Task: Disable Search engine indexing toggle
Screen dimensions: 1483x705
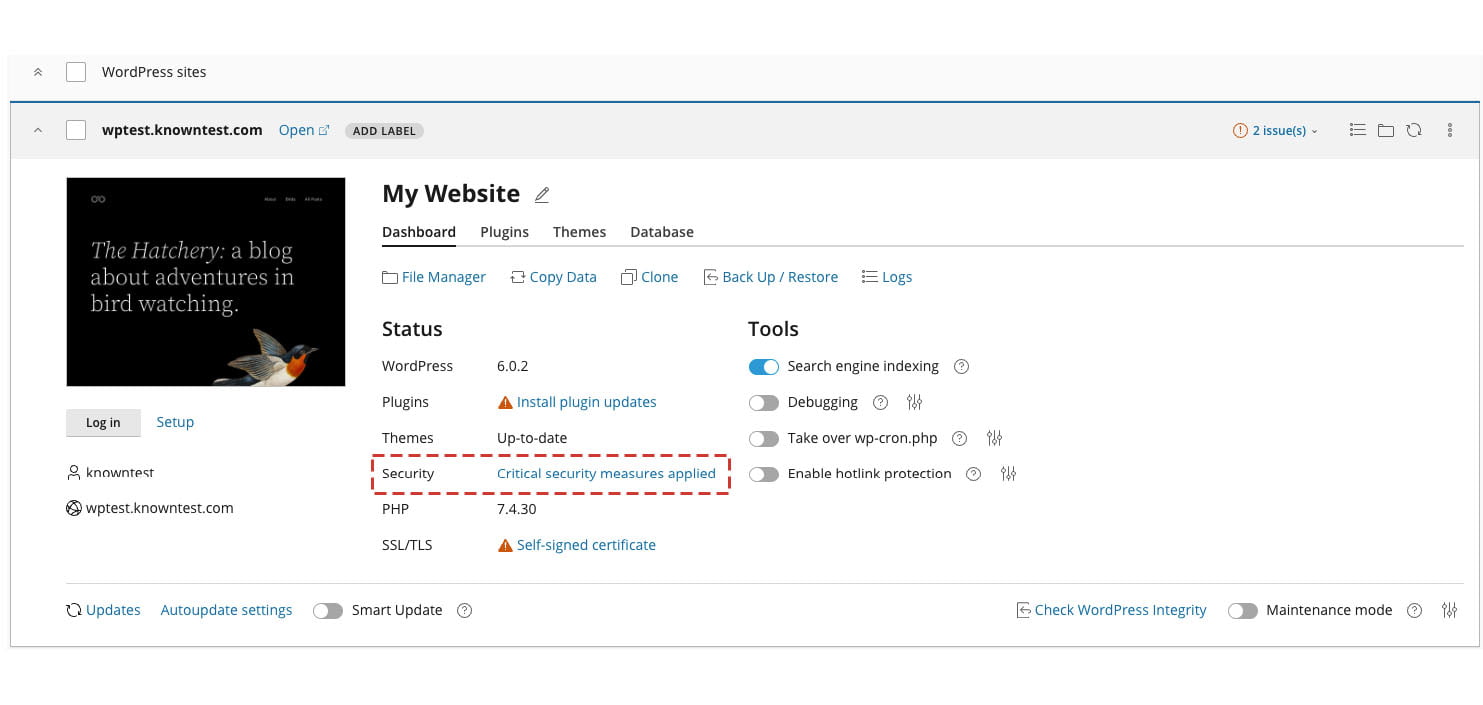Action: tap(763, 367)
